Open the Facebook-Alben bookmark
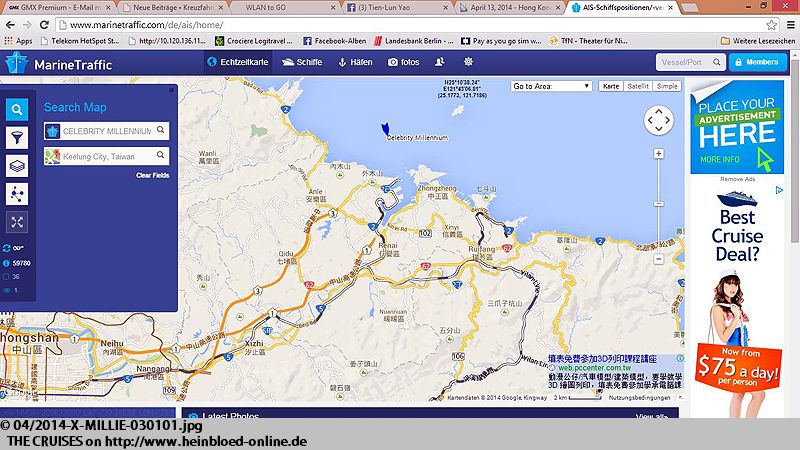This screenshot has height=450, width=800. point(335,41)
